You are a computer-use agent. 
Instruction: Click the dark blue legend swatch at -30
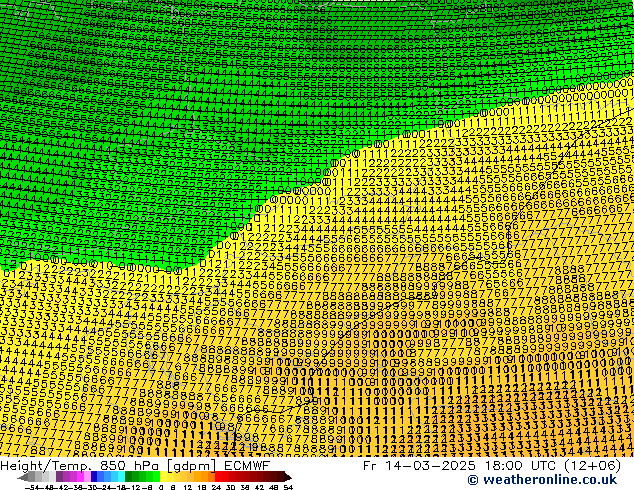[94, 477]
